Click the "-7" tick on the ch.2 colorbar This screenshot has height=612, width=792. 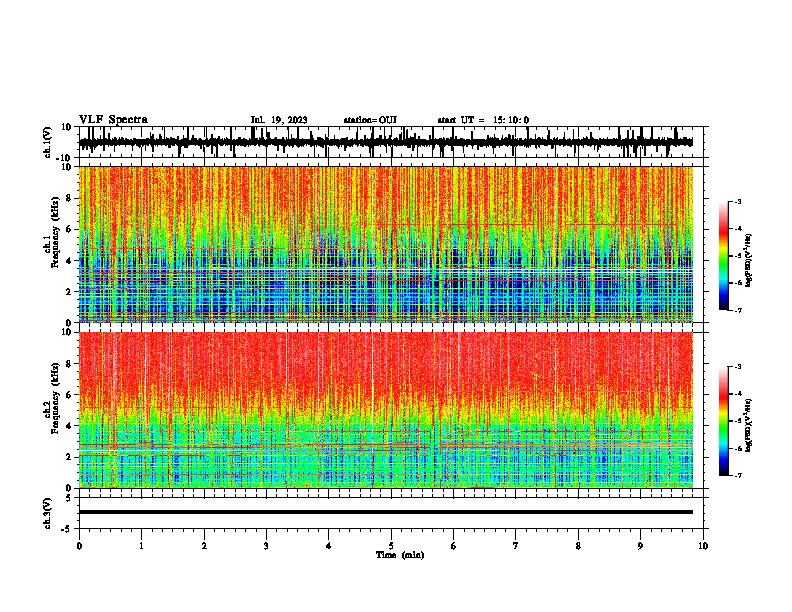[x=737, y=475]
